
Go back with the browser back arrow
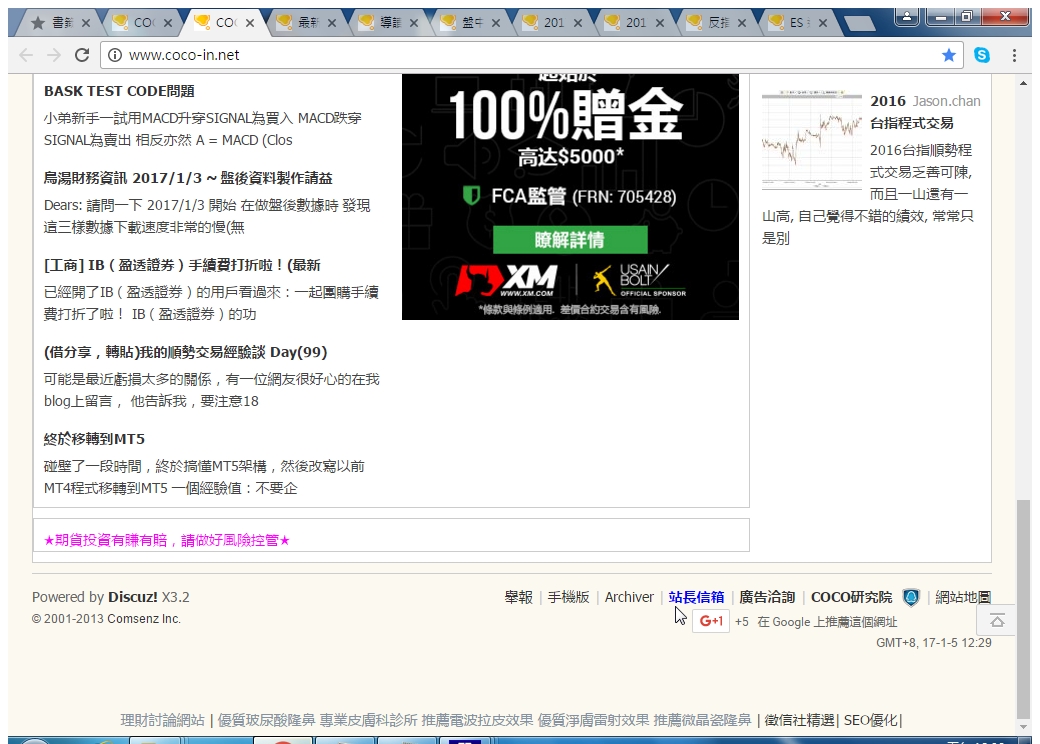tap(27, 55)
